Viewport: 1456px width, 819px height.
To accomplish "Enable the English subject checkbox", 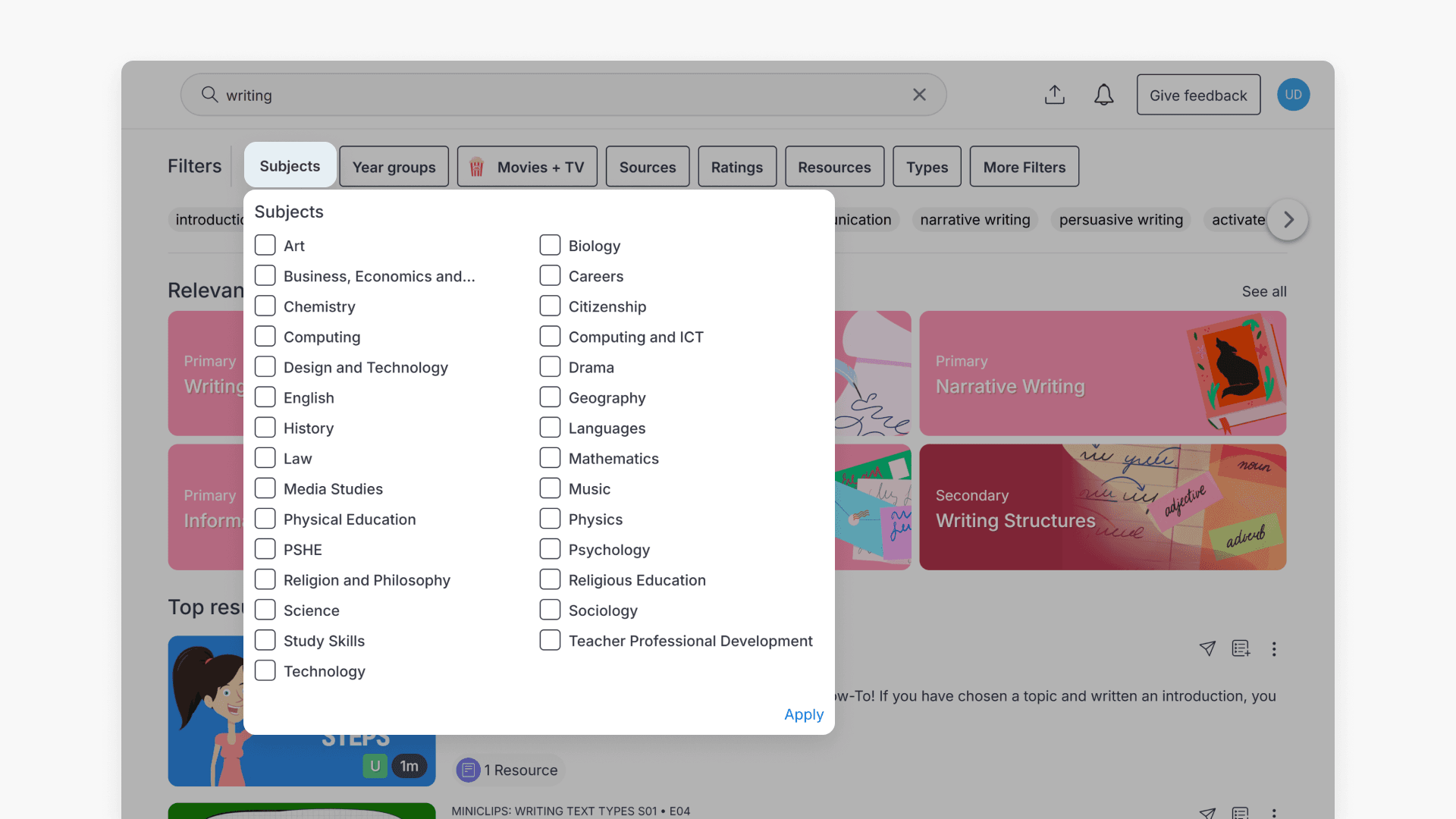I will (x=265, y=397).
